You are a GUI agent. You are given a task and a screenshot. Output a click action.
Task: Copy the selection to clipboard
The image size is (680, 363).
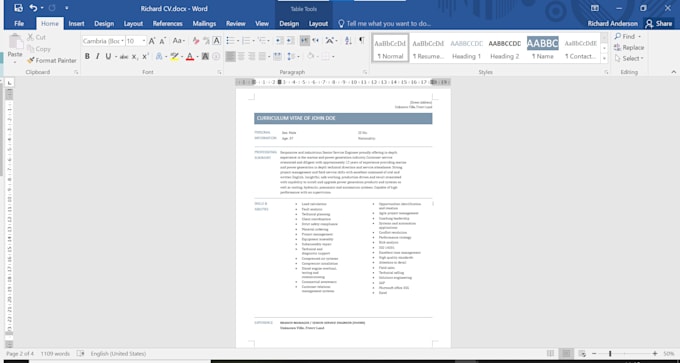tap(39, 49)
